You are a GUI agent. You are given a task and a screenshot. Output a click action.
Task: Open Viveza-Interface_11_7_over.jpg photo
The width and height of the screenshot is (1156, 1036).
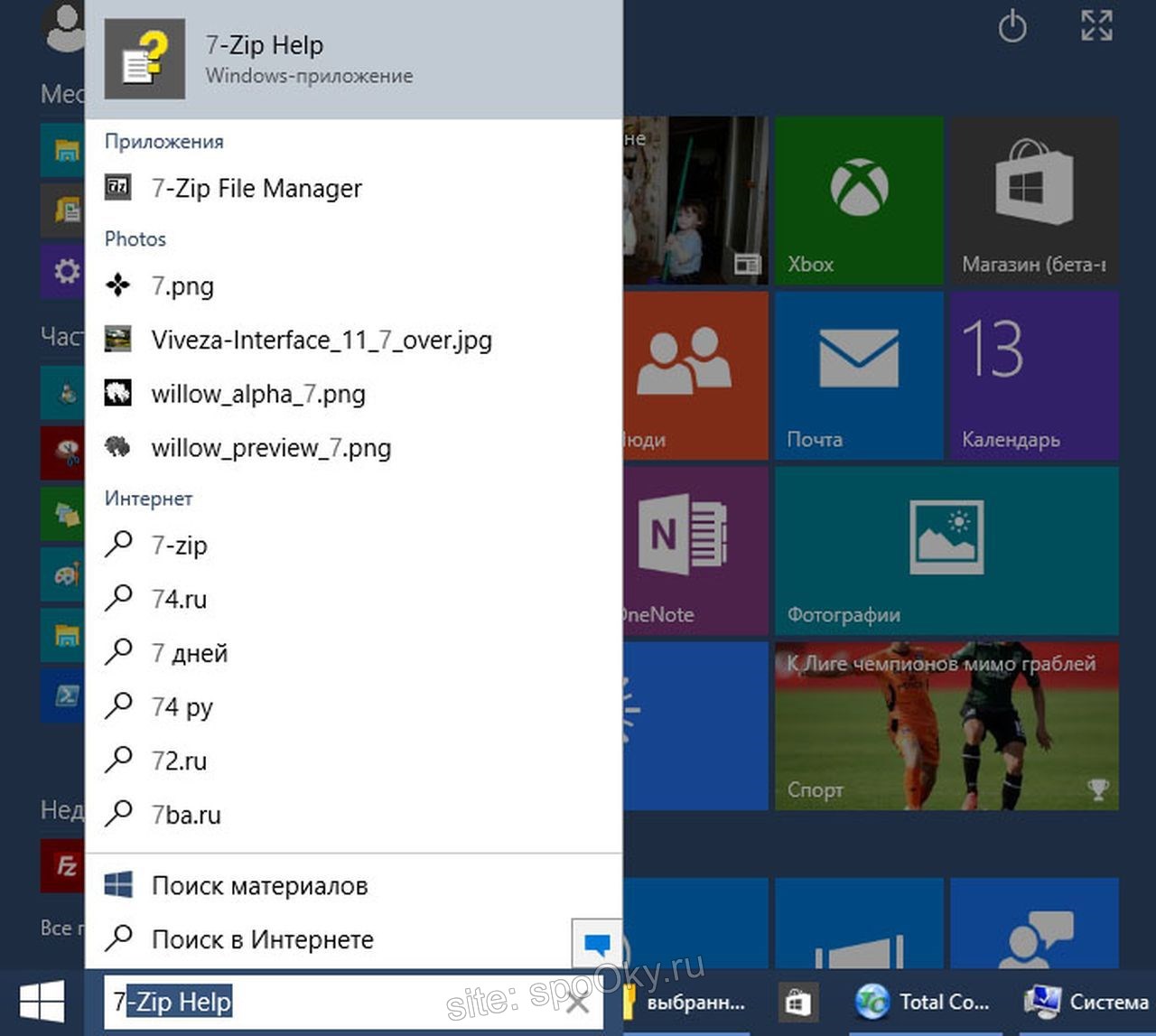click(354, 341)
